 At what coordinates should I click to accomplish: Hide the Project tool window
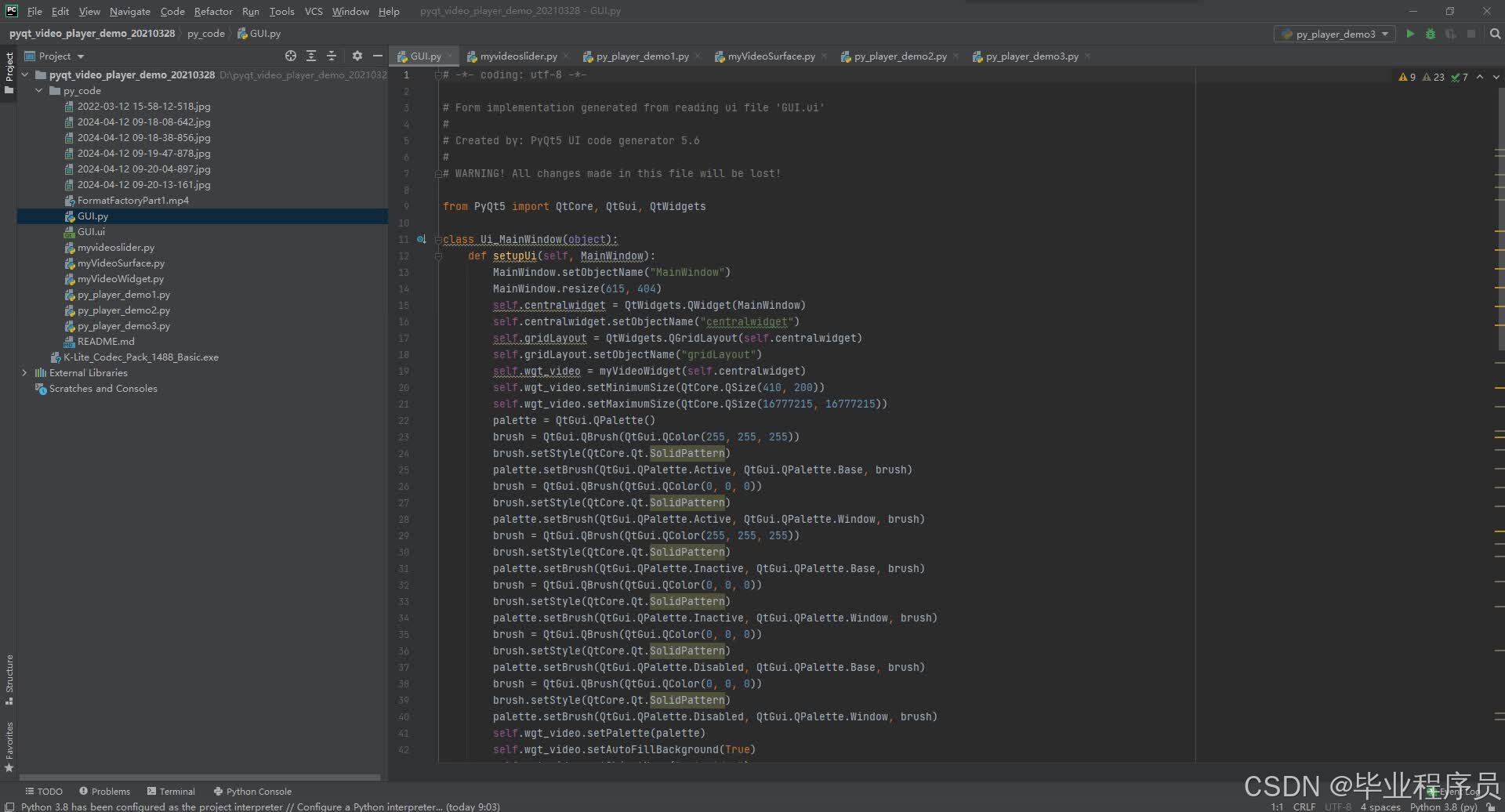tap(377, 56)
